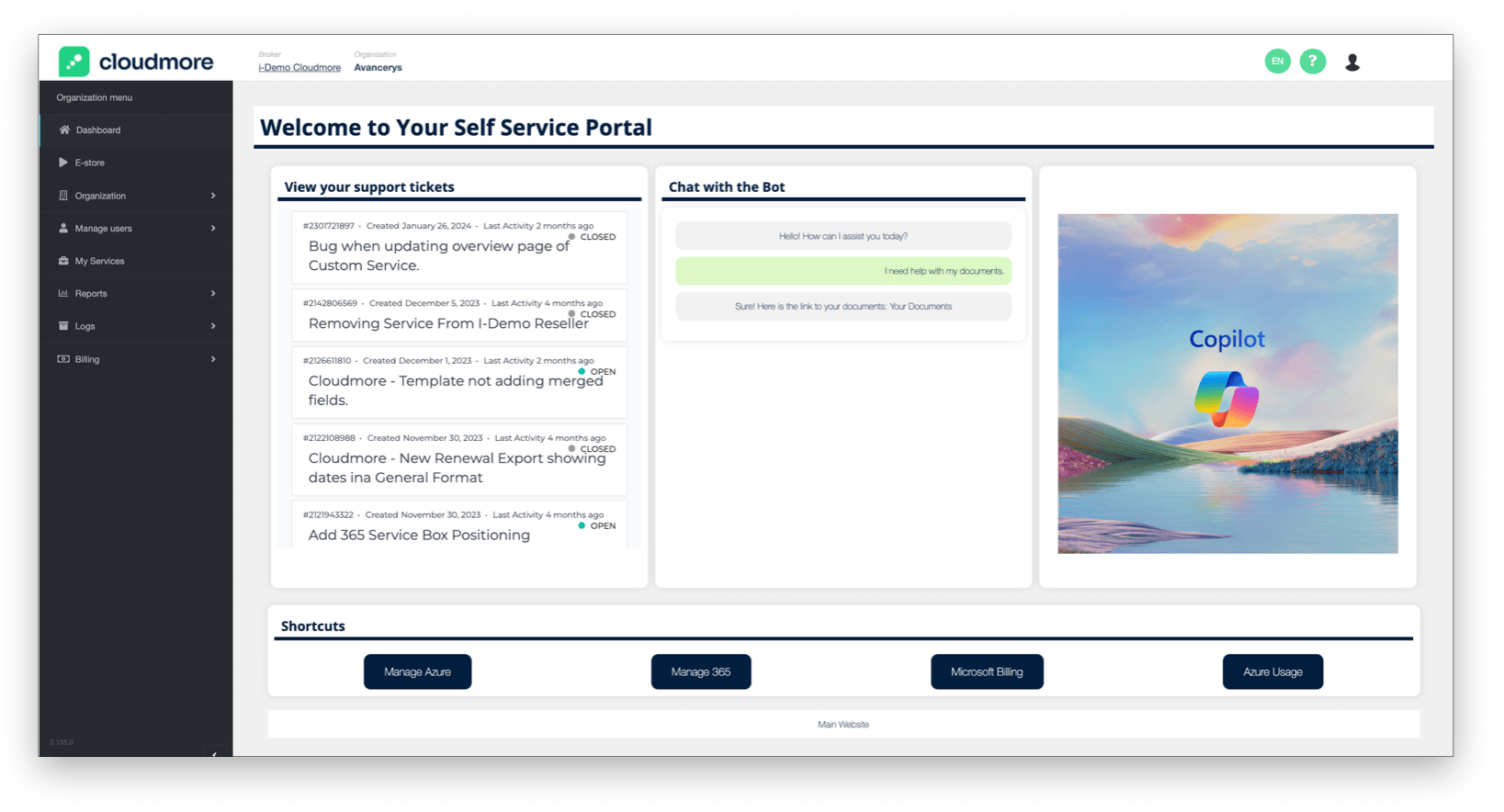1504x812 pixels.
Task: Click the Copilot banner image
Action: tap(1227, 383)
